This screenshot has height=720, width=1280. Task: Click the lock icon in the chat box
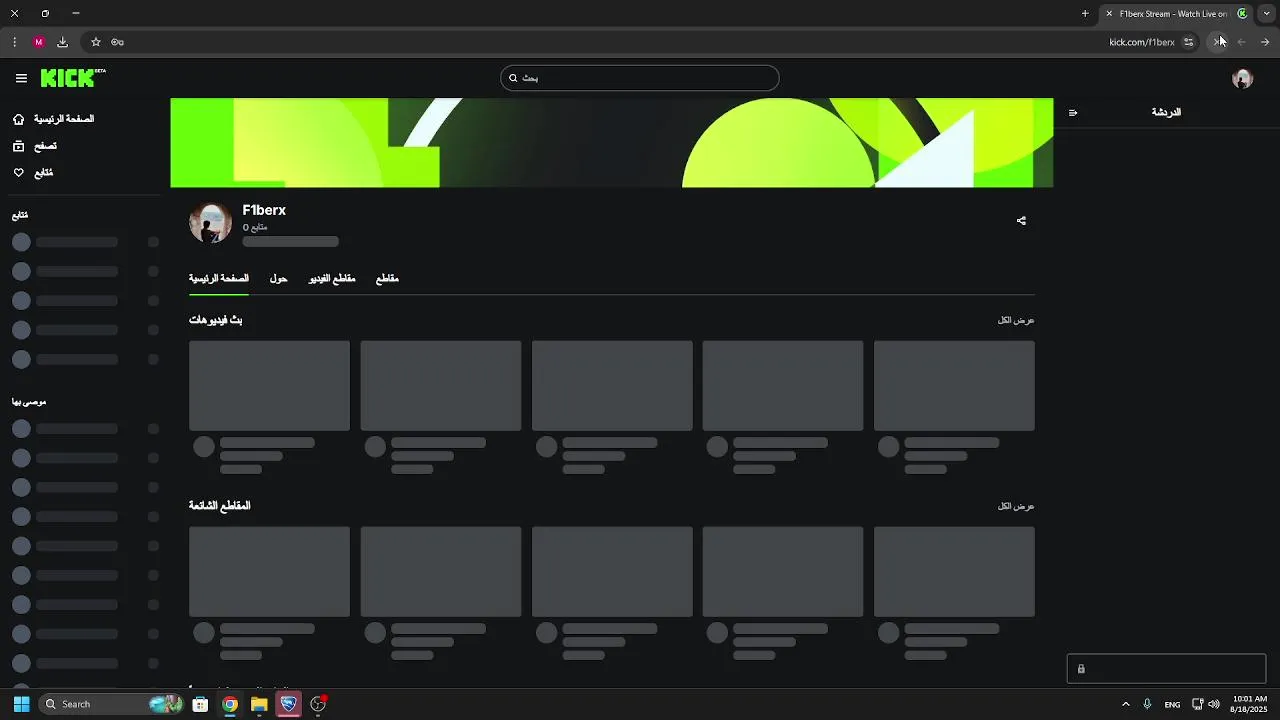(x=1081, y=669)
